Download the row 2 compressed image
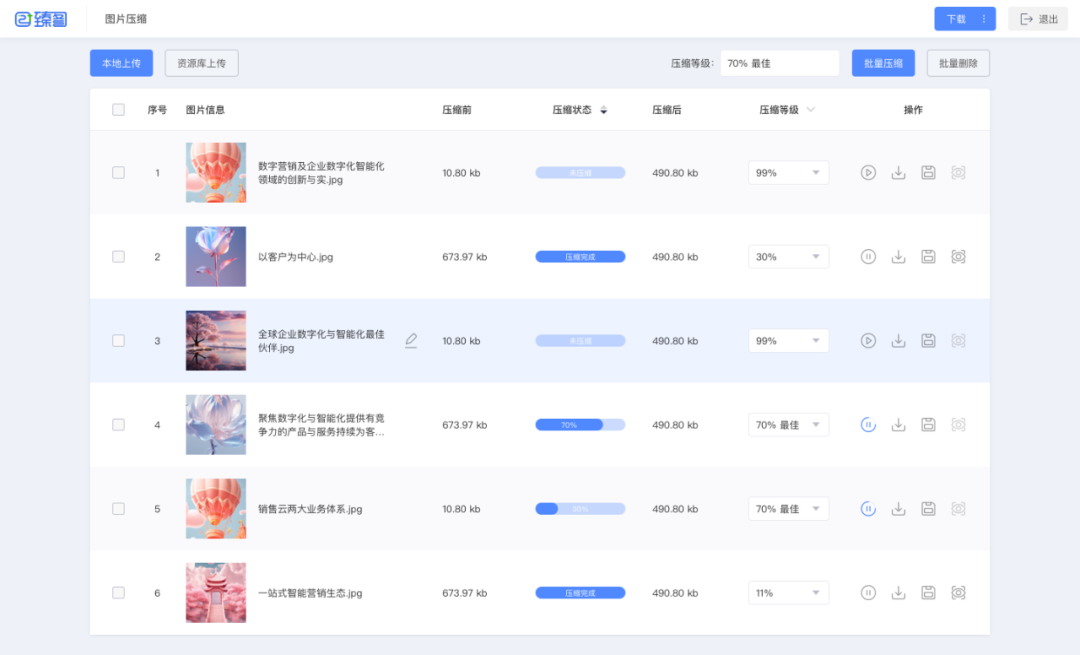Image resolution: width=1080 pixels, height=655 pixels. tap(898, 257)
